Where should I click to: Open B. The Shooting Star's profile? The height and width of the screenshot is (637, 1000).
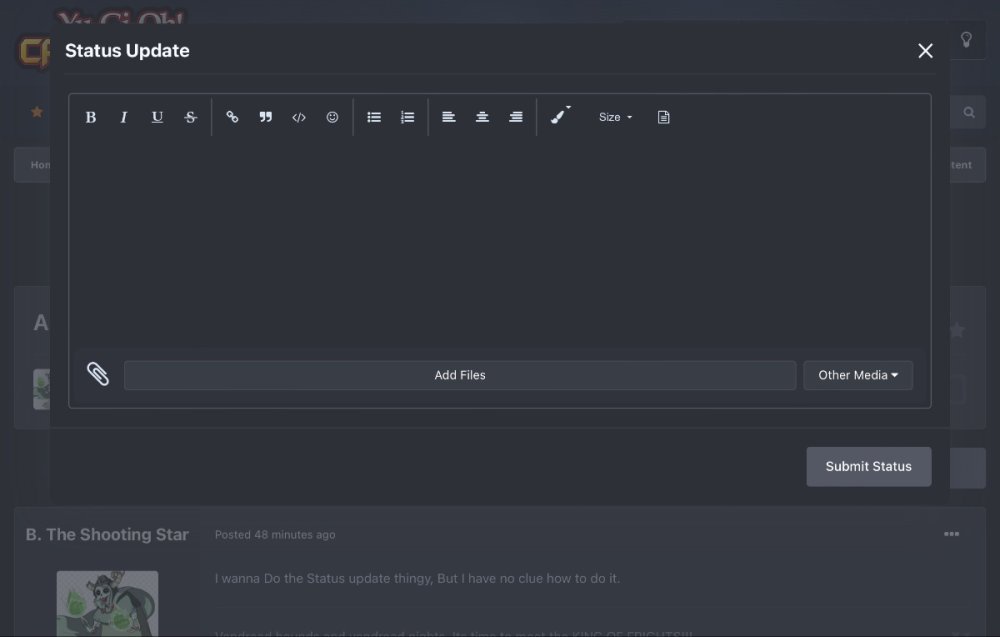(x=107, y=534)
